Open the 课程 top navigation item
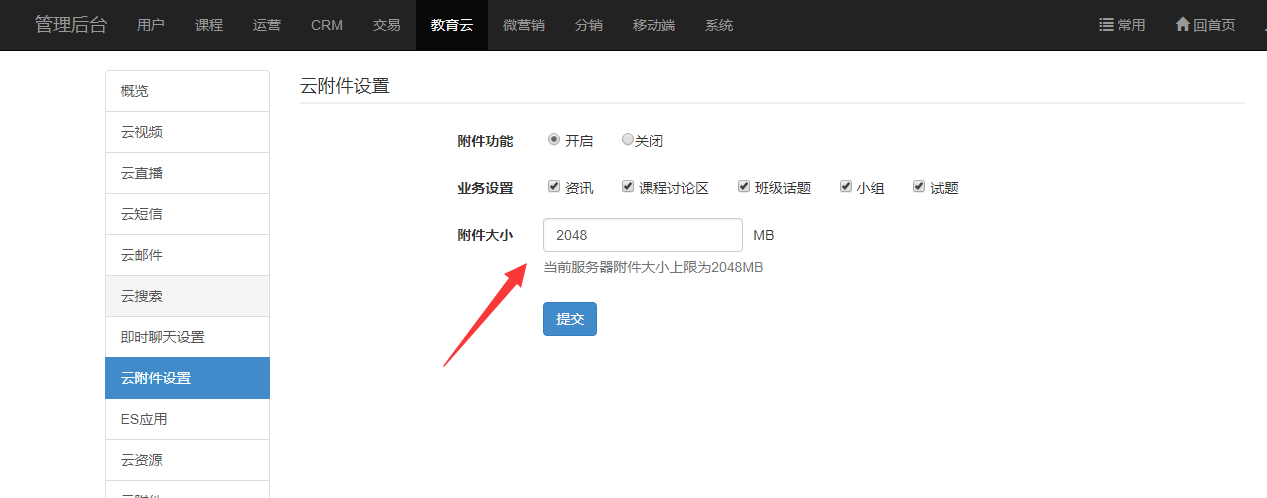 [209, 25]
